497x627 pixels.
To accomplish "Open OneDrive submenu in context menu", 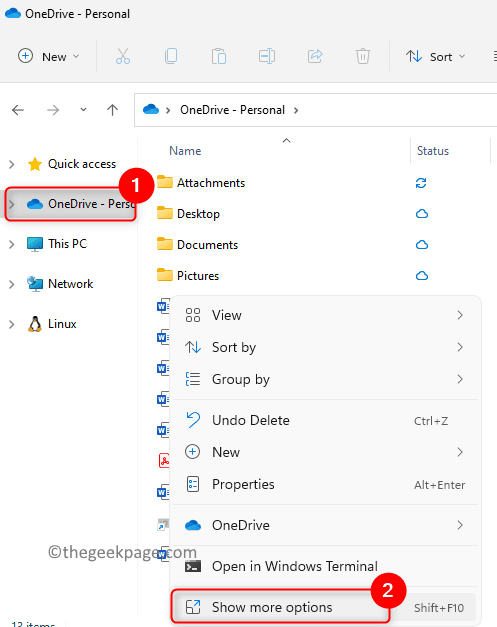I will pyautogui.click(x=325, y=525).
